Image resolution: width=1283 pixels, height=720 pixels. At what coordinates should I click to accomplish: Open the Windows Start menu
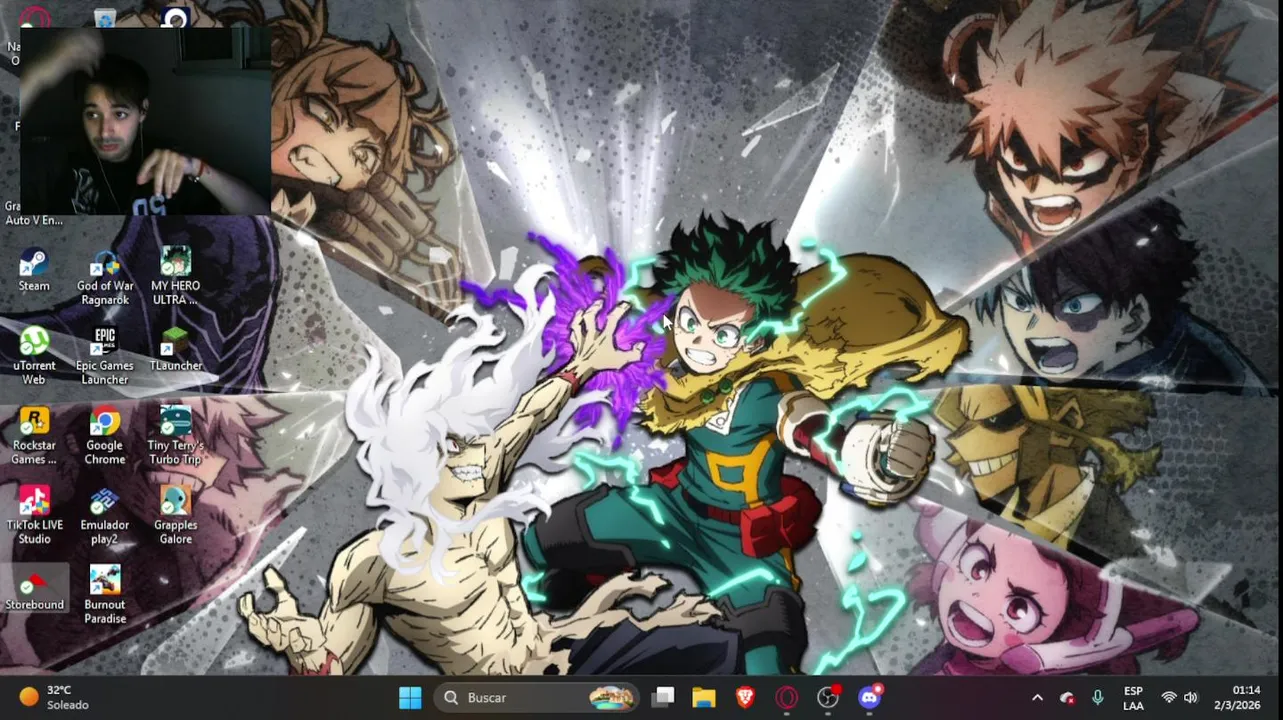[410, 698]
